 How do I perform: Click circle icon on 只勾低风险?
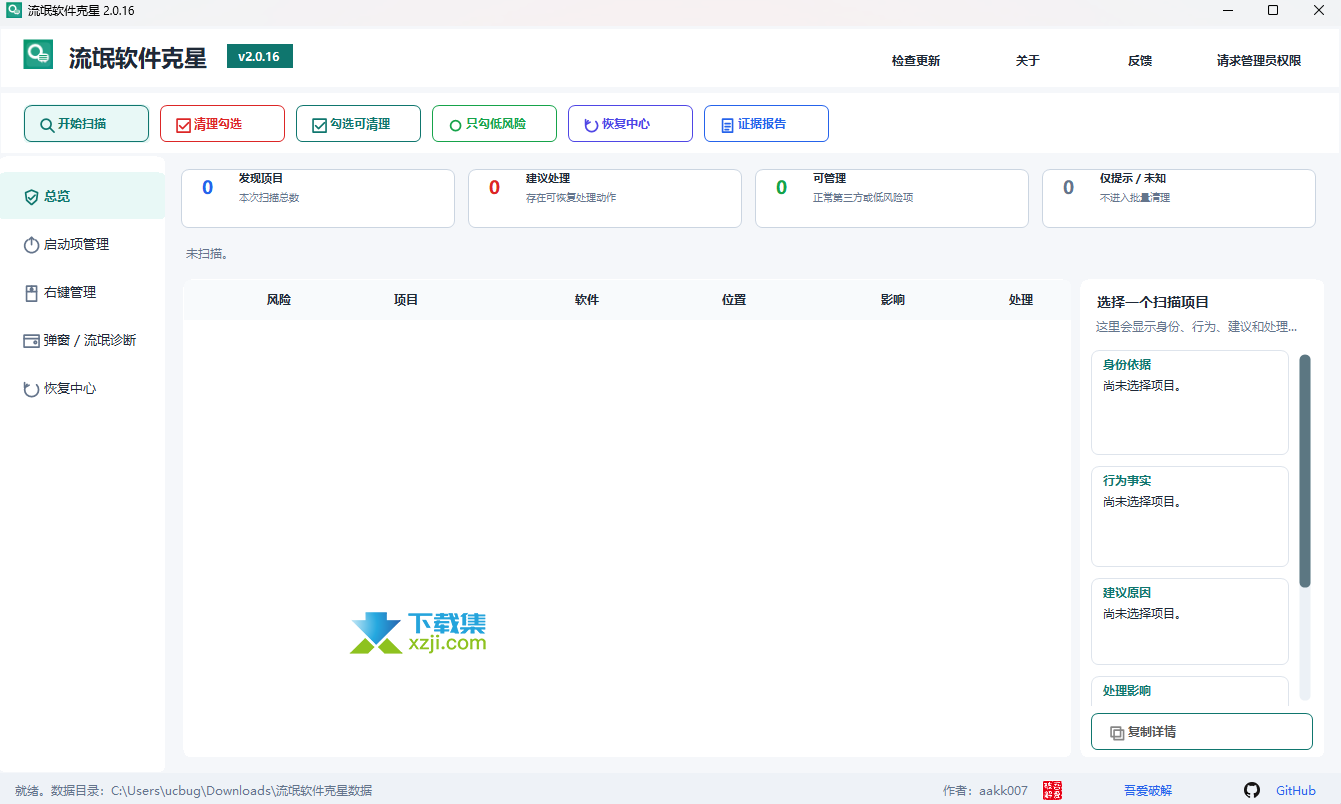pyautogui.click(x=455, y=125)
